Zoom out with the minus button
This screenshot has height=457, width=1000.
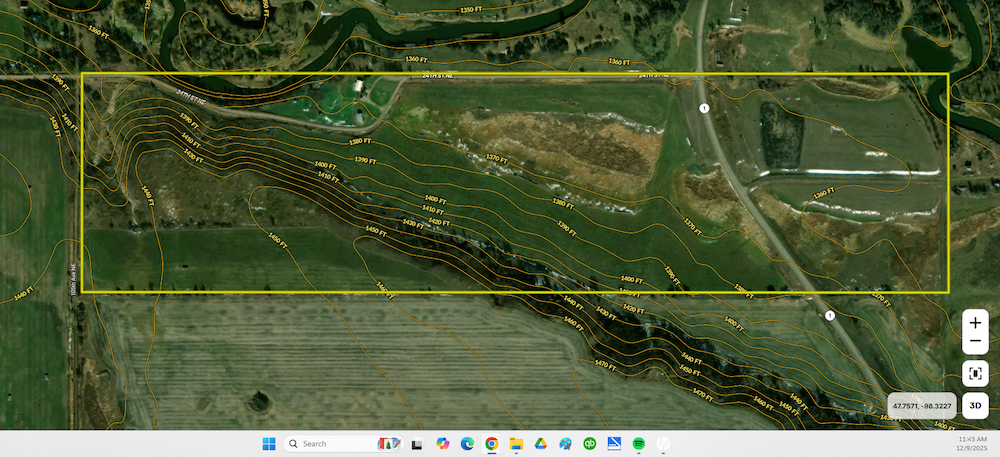(x=975, y=343)
